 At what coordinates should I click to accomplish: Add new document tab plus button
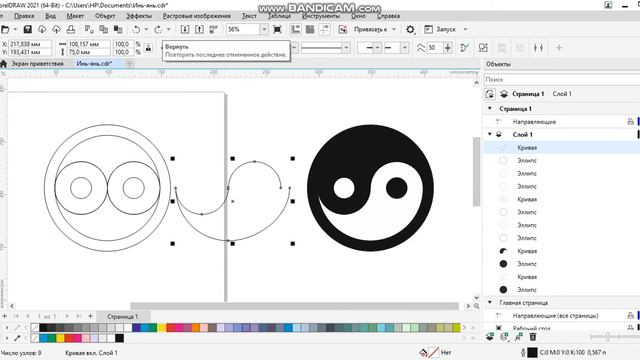point(129,64)
